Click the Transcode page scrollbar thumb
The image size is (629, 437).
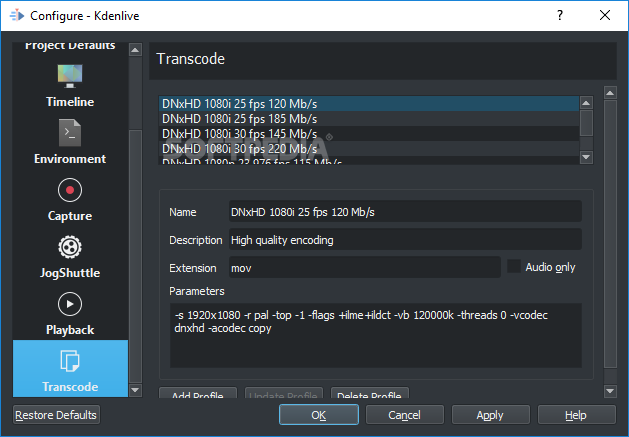(610, 234)
